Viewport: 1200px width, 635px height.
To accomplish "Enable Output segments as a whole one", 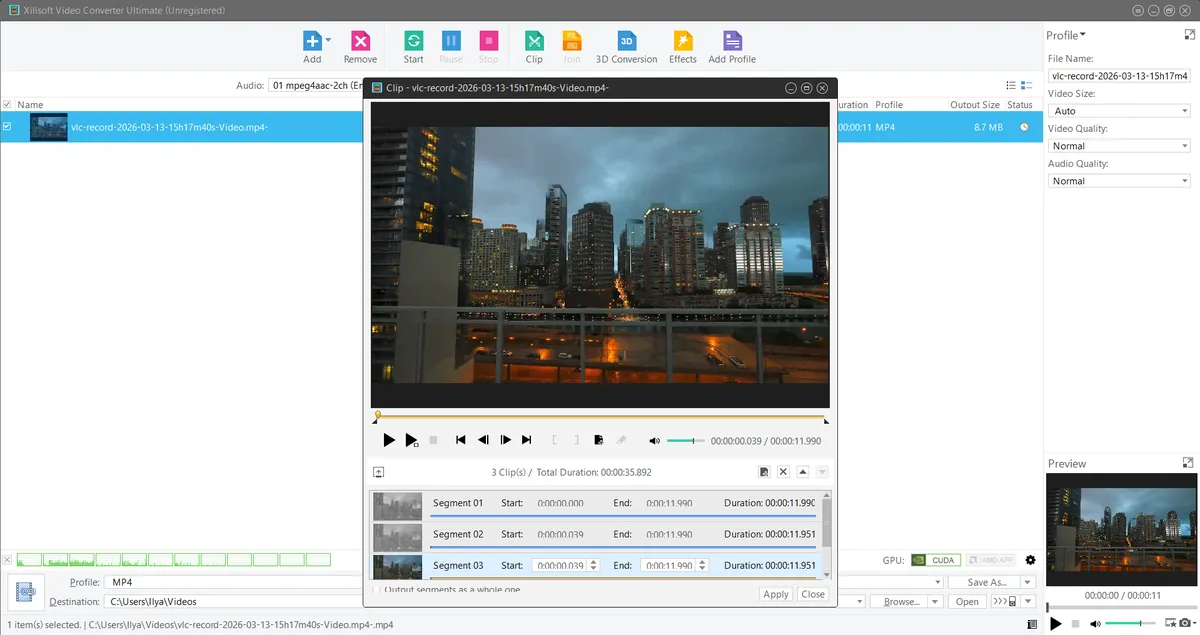I will [376, 590].
